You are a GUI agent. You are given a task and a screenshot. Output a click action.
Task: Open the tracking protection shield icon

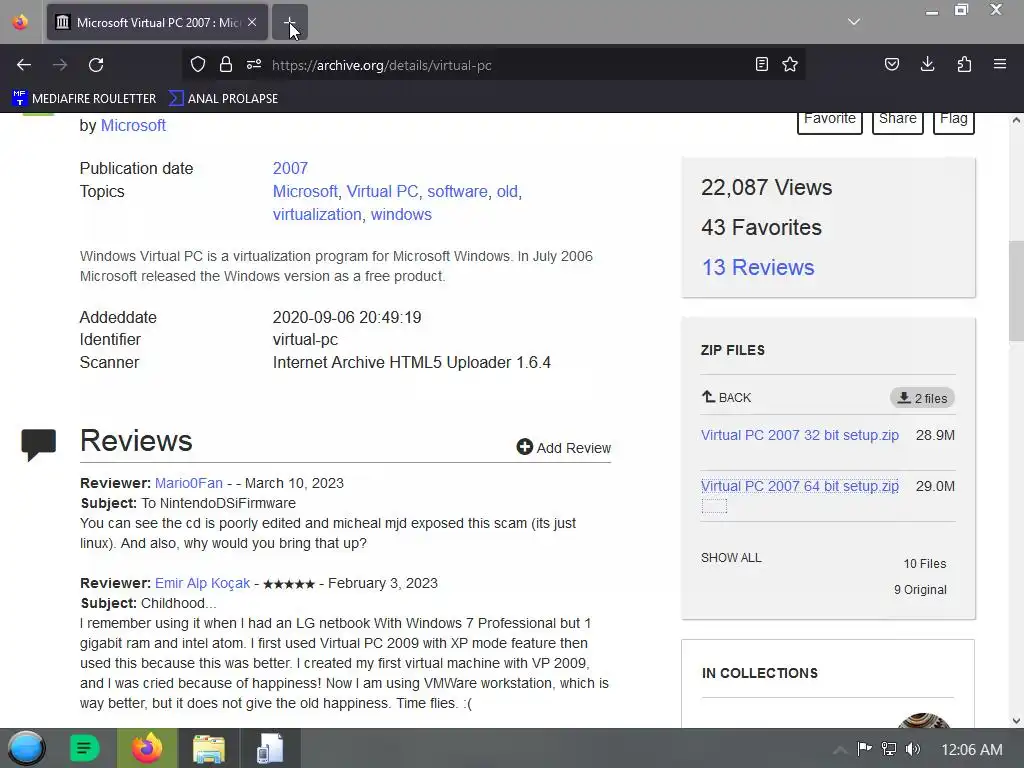coord(198,64)
